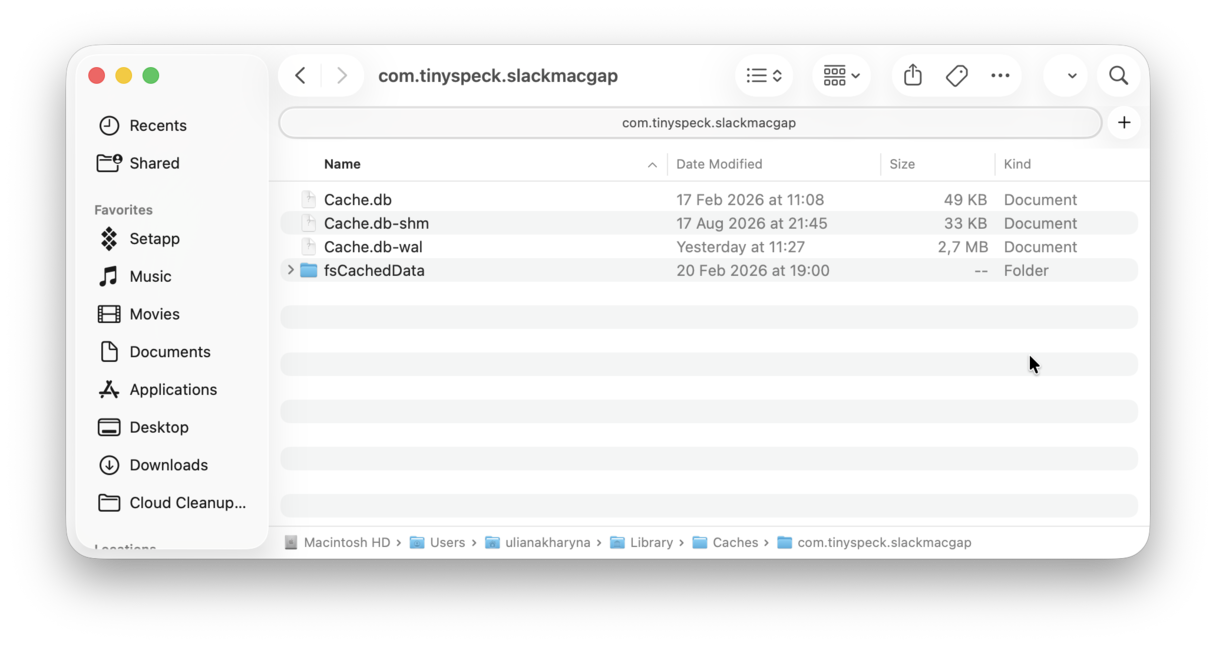Click the Favorites section header
1216x646 pixels.
point(123,210)
